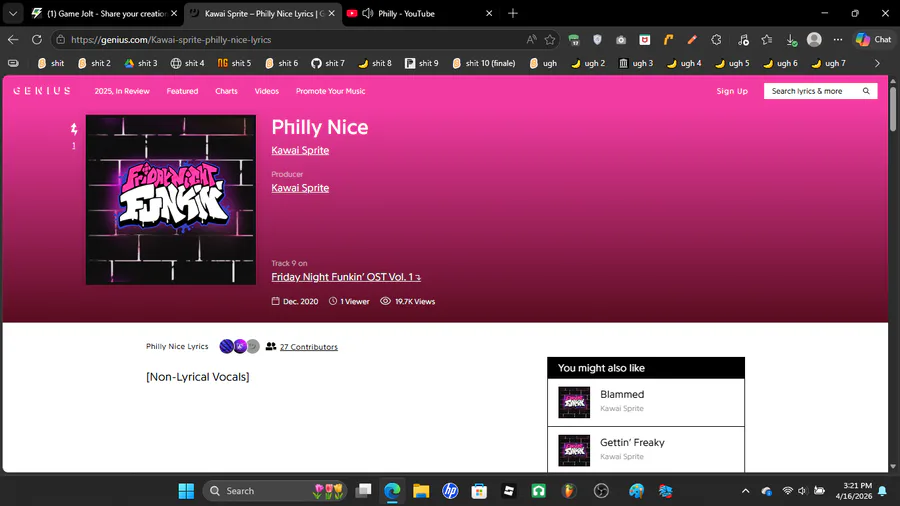Click the Sign Up link
The image size is (900, 506).
732,91
